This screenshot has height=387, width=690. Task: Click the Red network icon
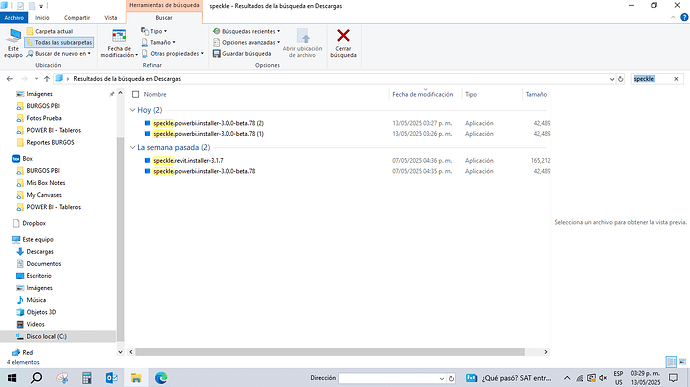coord(16,352)
